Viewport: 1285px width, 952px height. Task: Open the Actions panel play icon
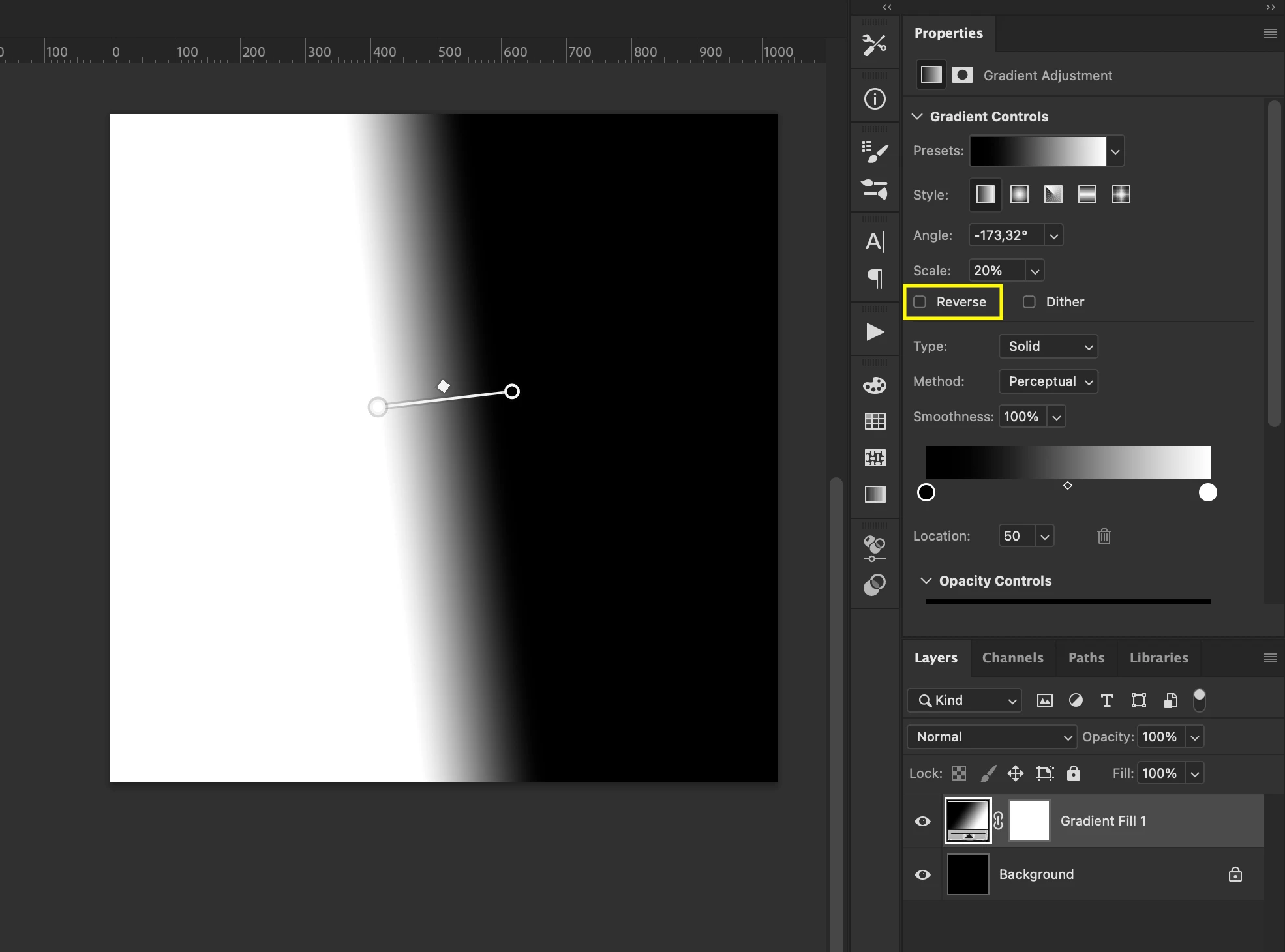point(875,332)
